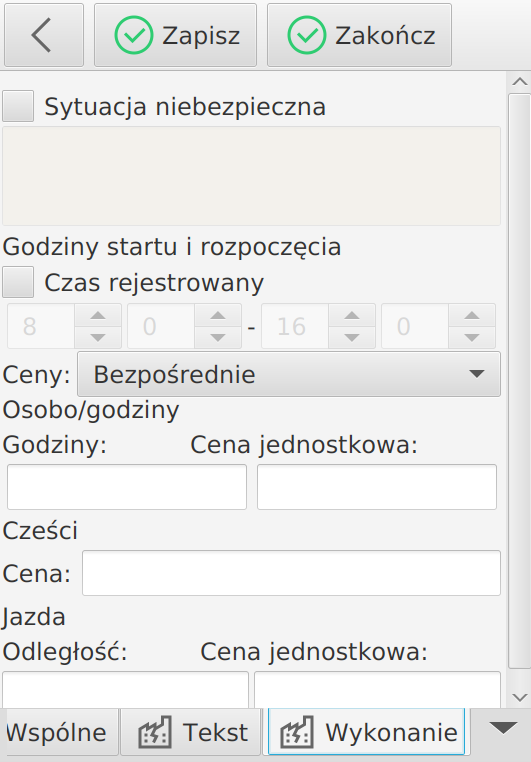
Task: Increase the start minute spinner
Action: pyautogui.click(x=218, y=315)
